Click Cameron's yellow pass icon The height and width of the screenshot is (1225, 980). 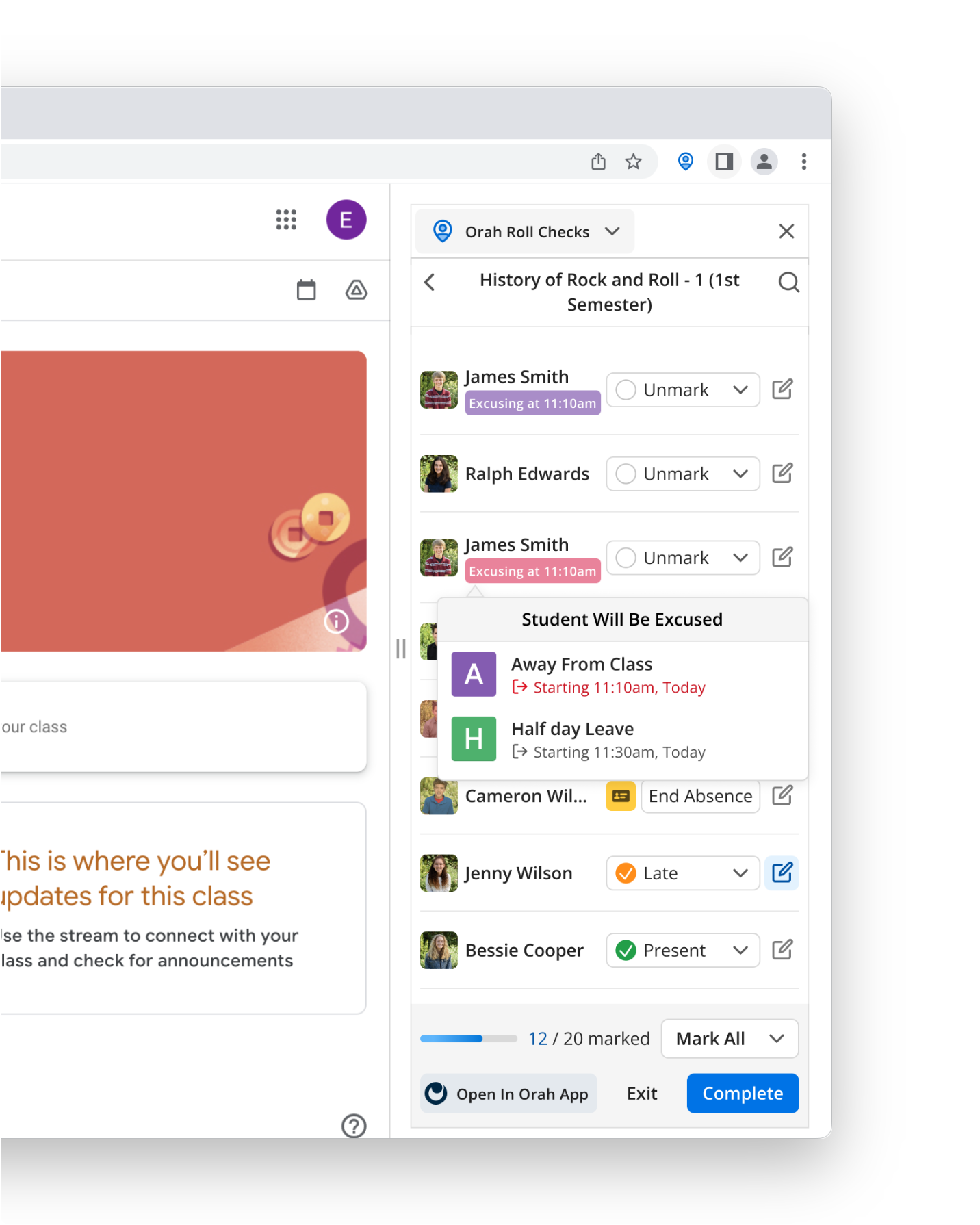click(621, 796)
